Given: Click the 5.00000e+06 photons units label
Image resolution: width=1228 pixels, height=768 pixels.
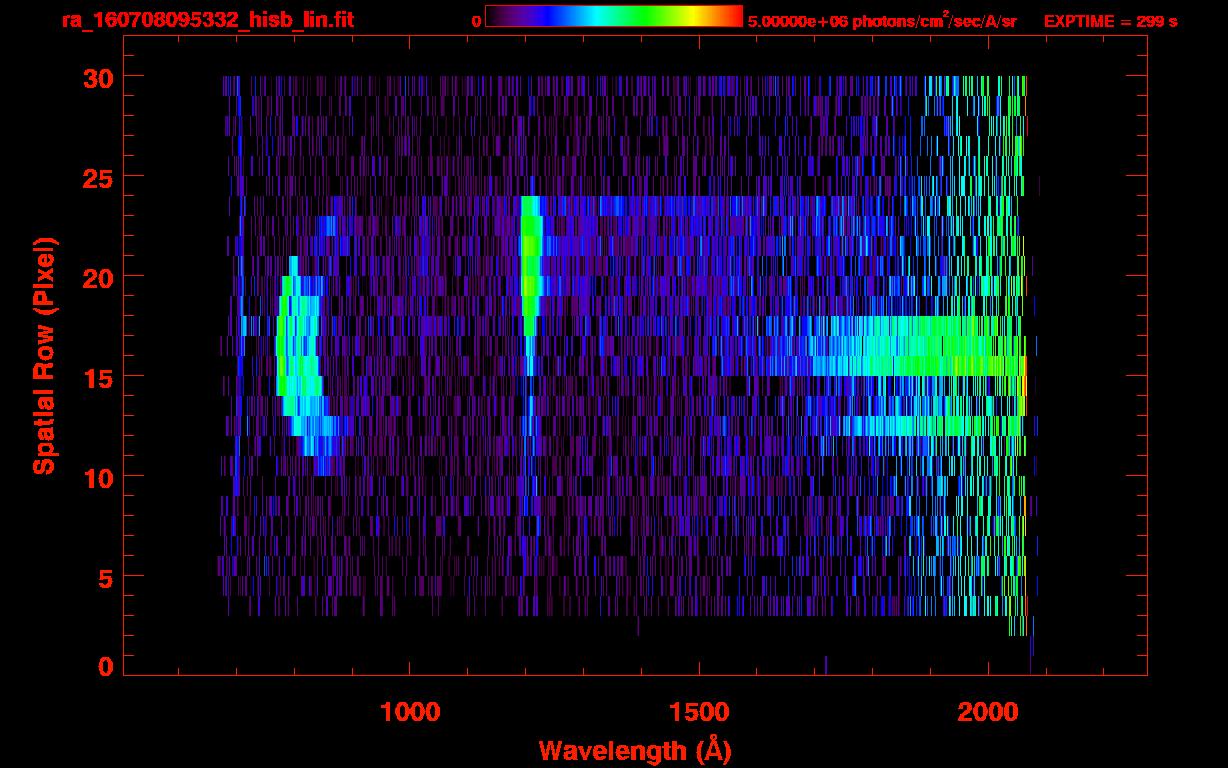Looking at the screenshot, I should click(882, 20).
